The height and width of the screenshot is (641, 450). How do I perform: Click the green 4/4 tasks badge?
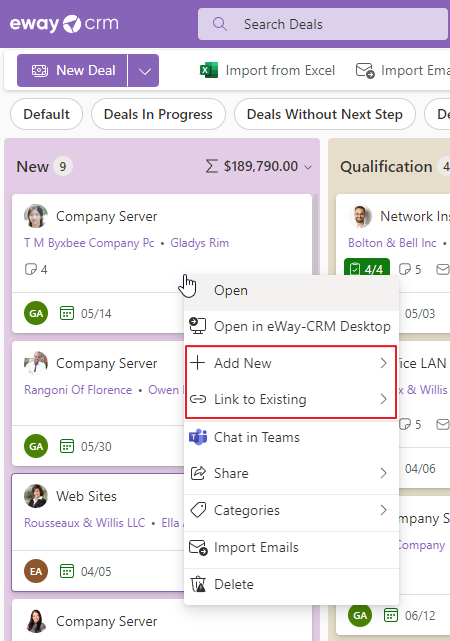coord(367,269)
